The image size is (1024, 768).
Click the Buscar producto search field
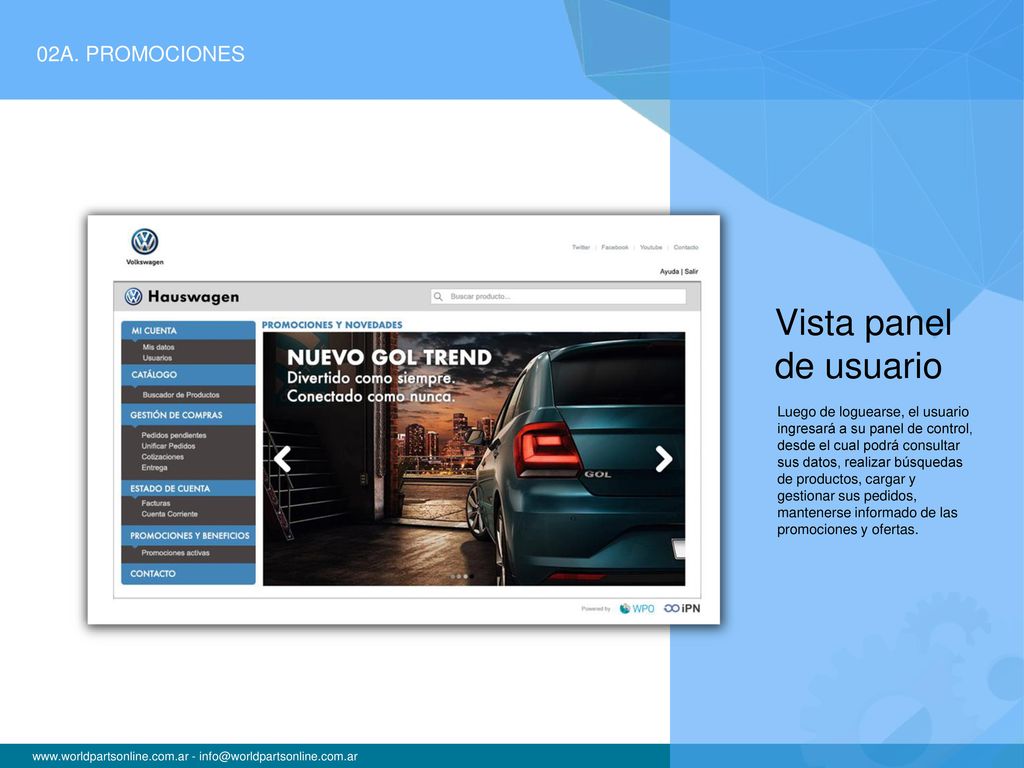[x=558, y=296]
